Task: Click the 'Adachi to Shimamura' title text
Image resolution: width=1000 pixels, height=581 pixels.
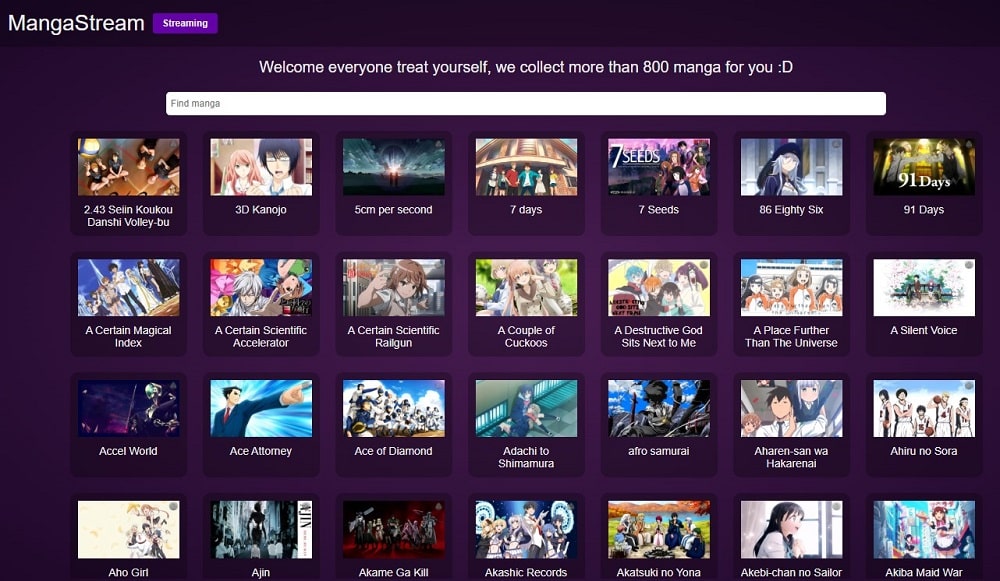Action: click(526, 457)
